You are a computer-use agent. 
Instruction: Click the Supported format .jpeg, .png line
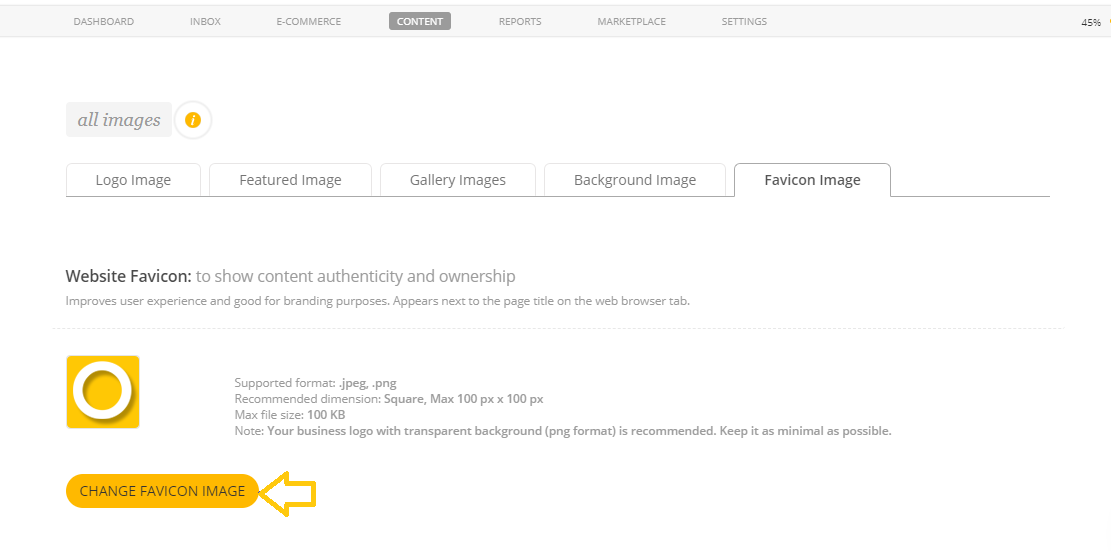[x=315, y=383]
